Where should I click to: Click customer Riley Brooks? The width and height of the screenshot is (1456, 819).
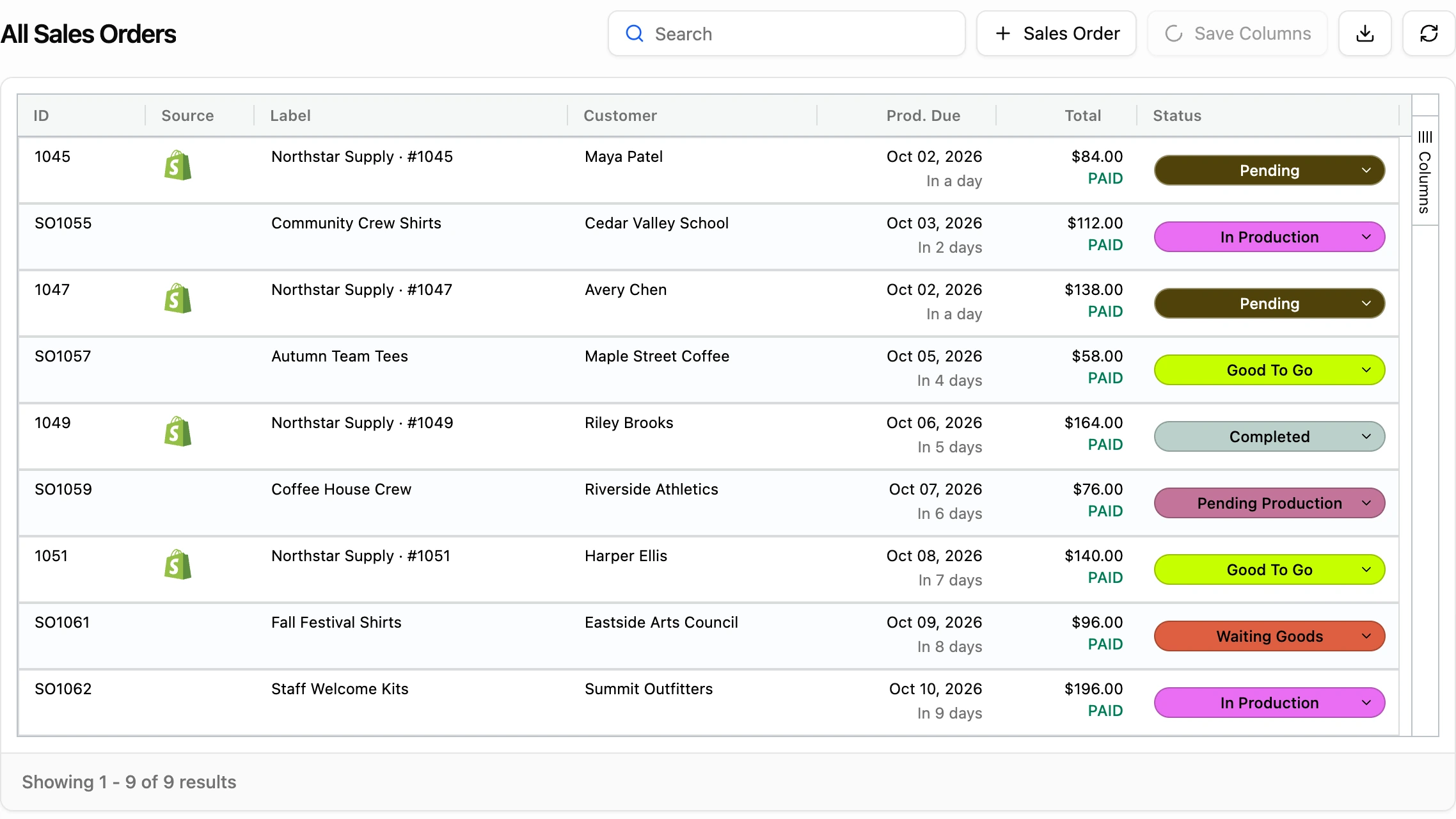[629, 422]
